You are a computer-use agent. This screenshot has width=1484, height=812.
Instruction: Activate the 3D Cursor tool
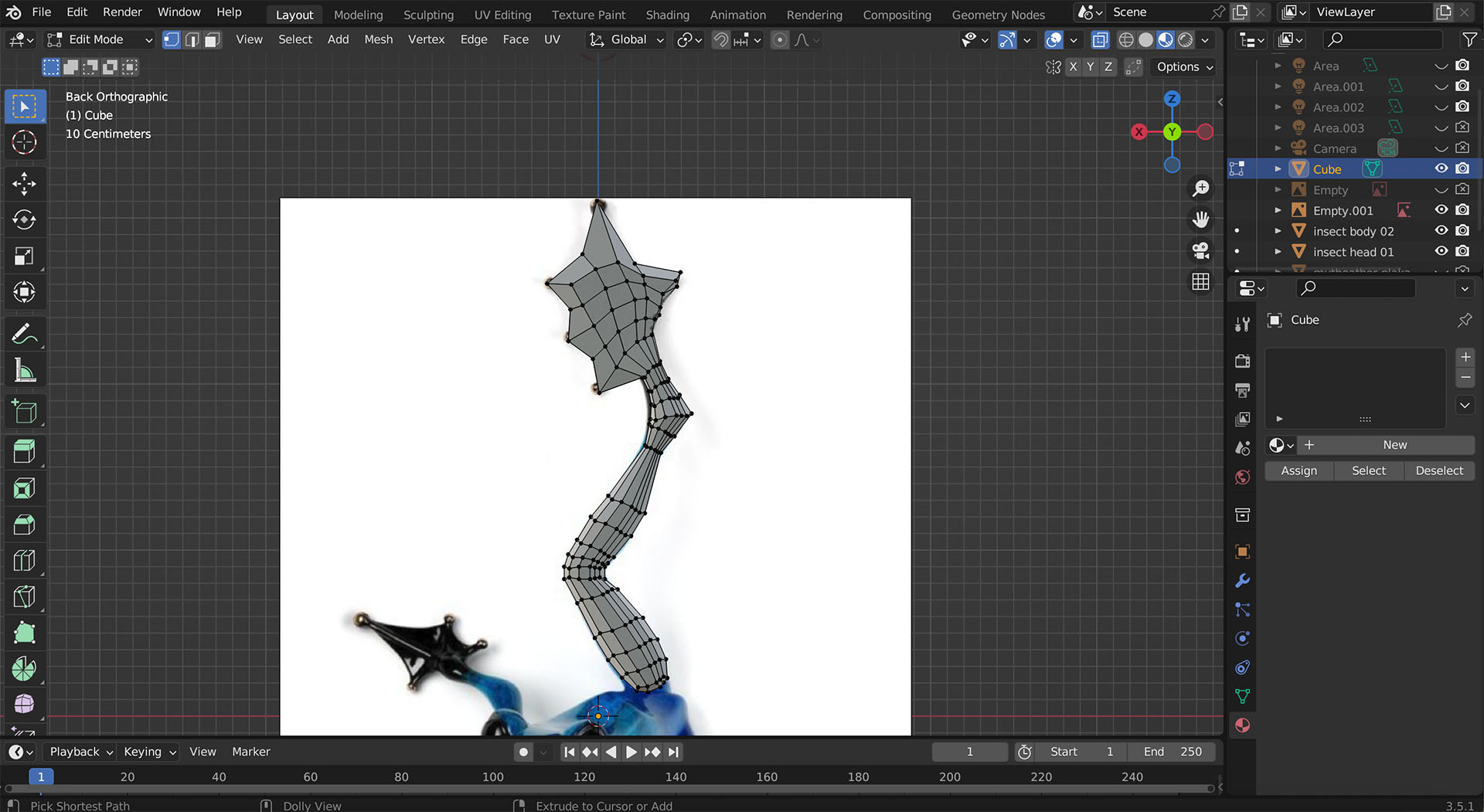coord(24,142)
